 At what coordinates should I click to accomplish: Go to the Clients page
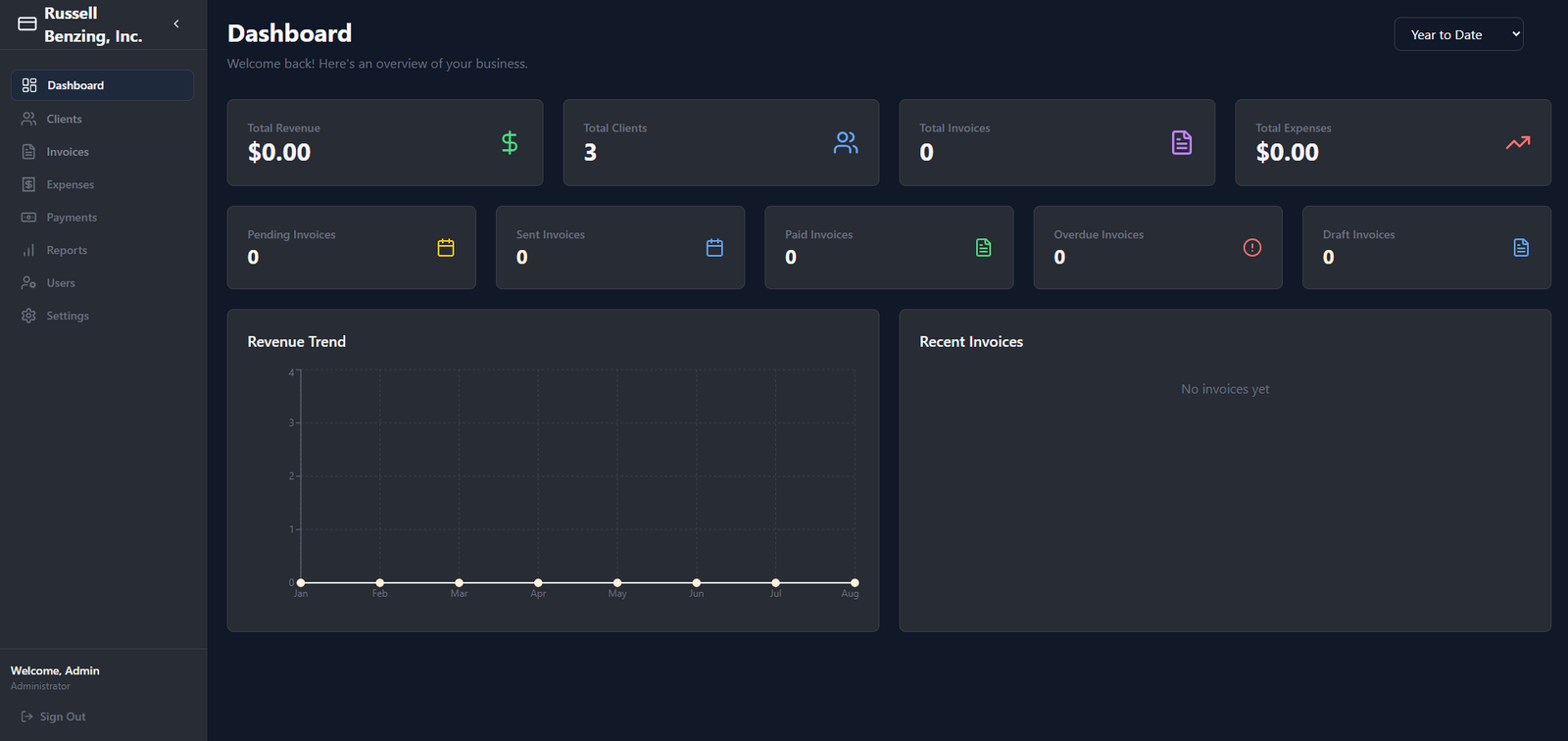102,119
